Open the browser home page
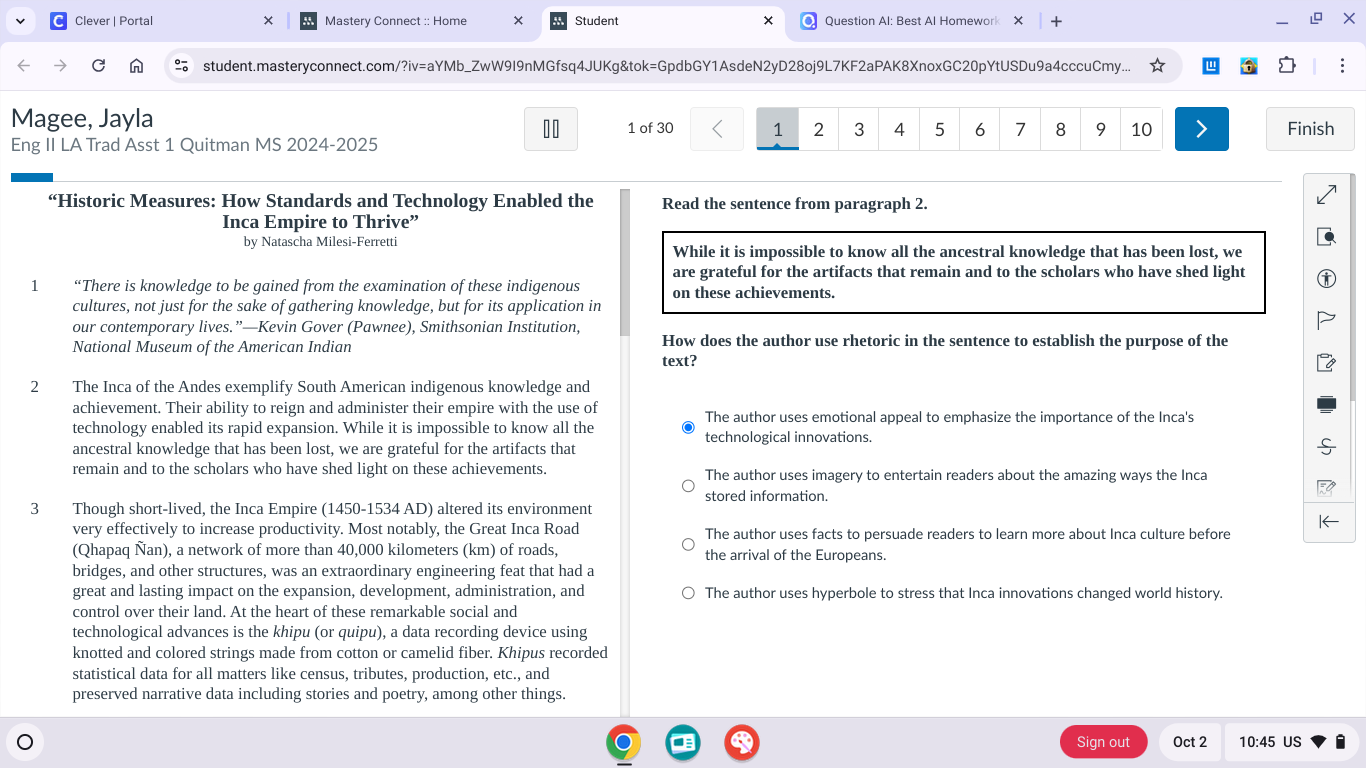Image resolution: width=1366 pixels, height=768 pixels. [x=136, y=66]
